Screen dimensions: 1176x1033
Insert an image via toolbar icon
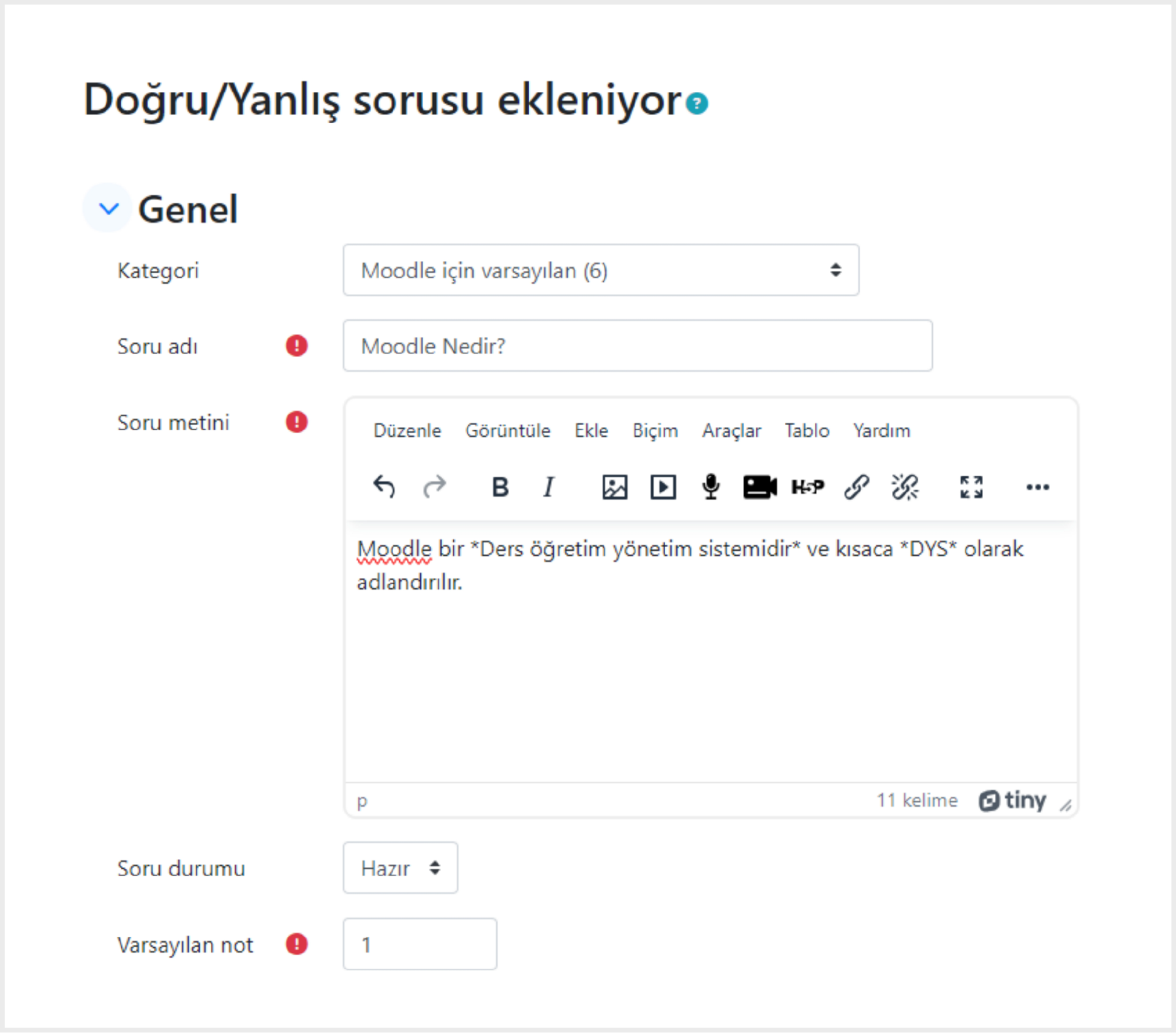point(614,487)
